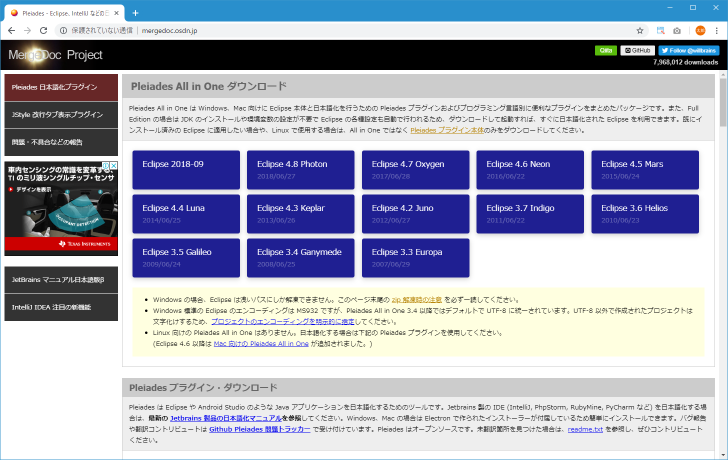Open JStyle 改行タブ表示プラグイン sidebar item
Viewport: 728px width, 460px height.
(x=61, y=115)
